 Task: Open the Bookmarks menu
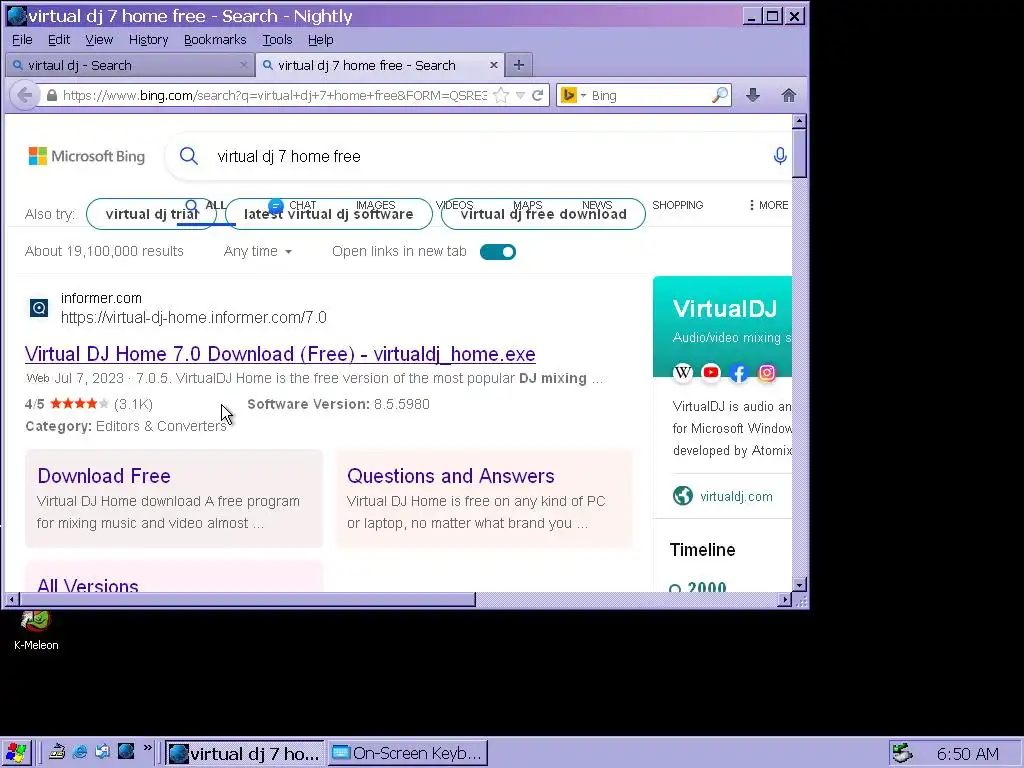(215, 40)
